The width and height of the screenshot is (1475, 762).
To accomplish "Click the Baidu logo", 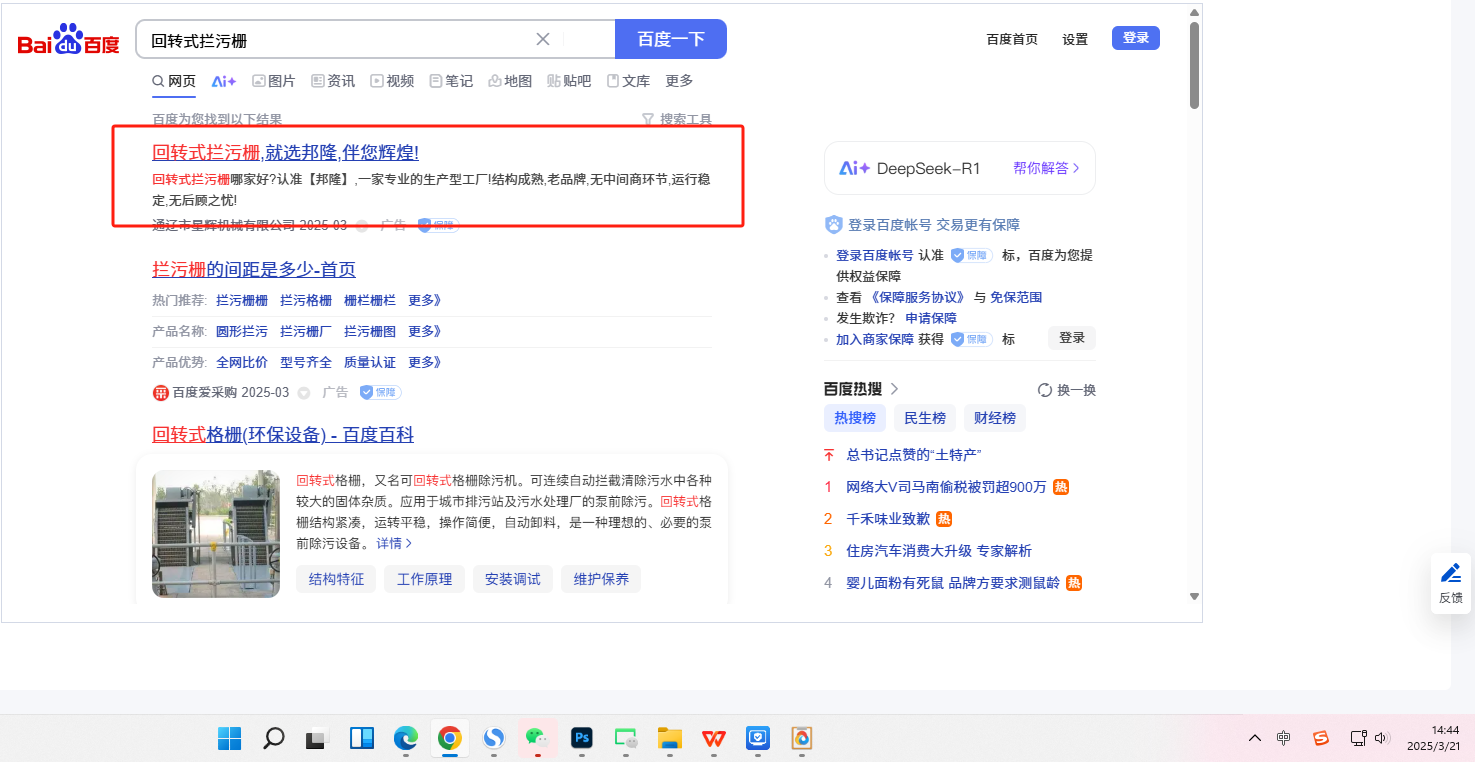I will coord(68,40).
